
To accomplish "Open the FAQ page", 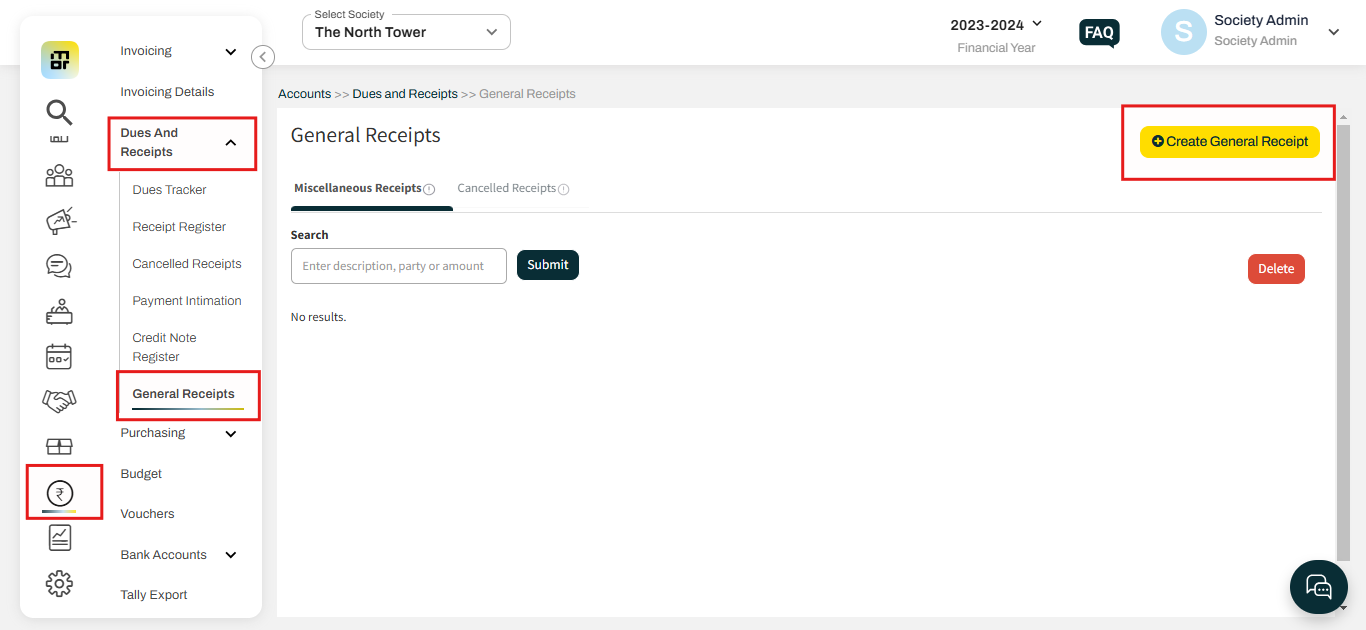I will coord(1098,32).
